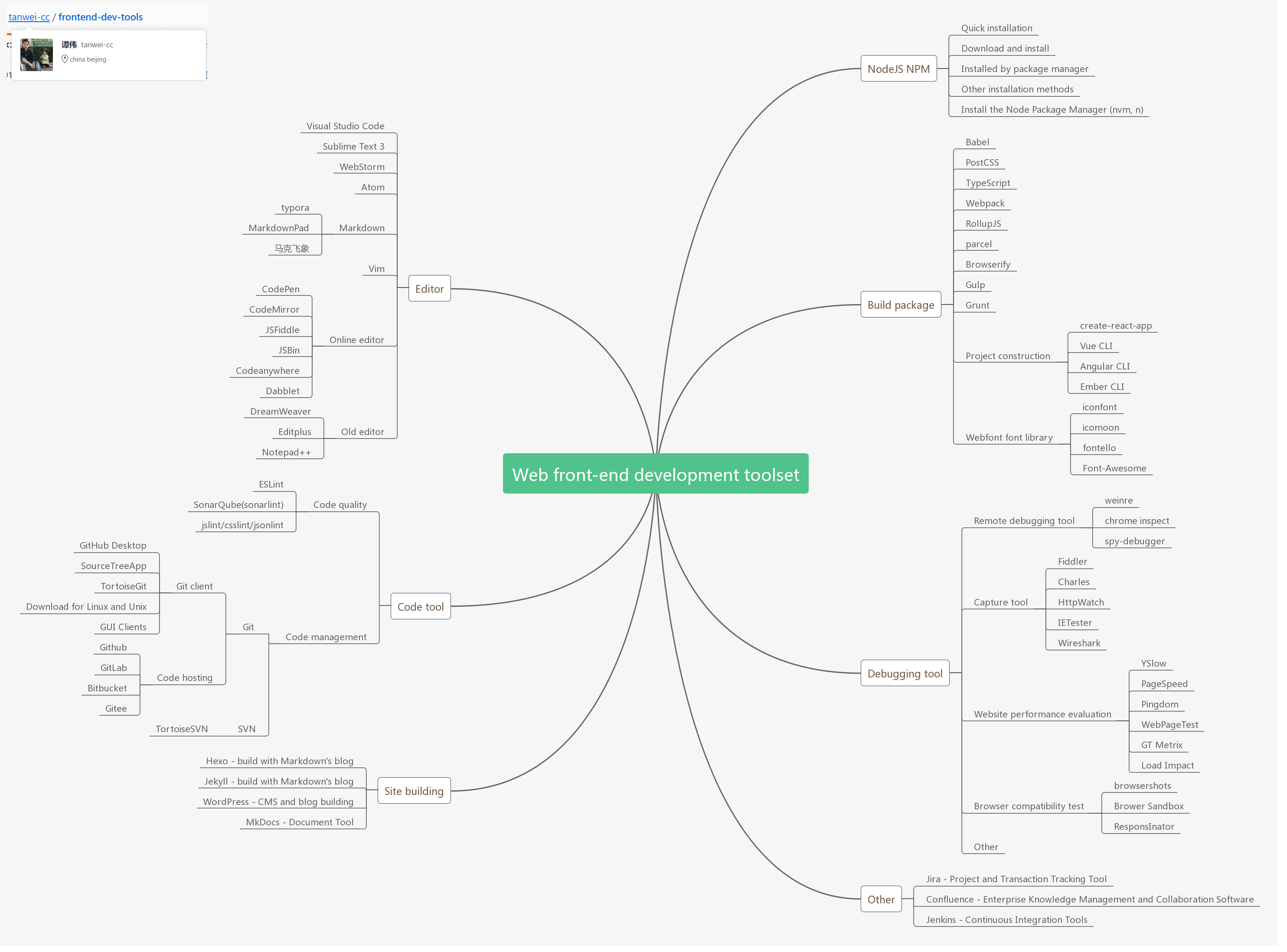Select the Build package branch node
The width and height of the screenshot is (1287, 952).
coord(907,307)
